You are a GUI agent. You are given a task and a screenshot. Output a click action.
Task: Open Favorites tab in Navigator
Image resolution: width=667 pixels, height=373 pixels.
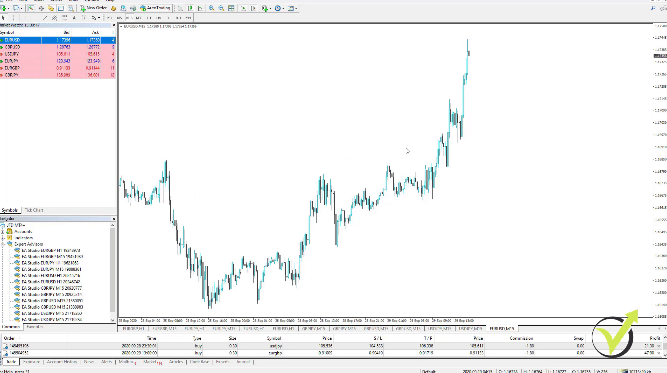[x=35, y=327]
